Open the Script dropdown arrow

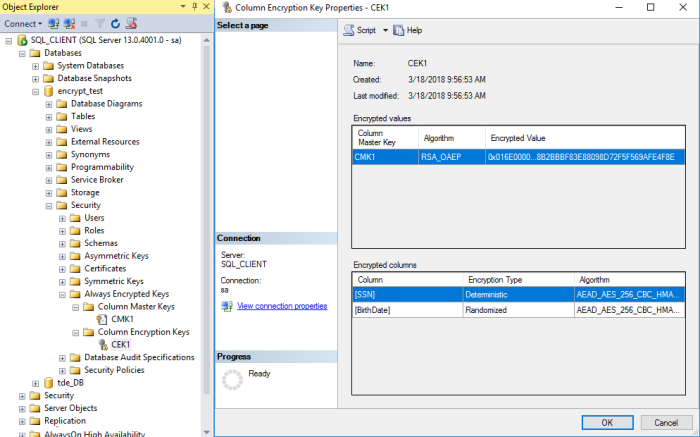tap(385, 30)
